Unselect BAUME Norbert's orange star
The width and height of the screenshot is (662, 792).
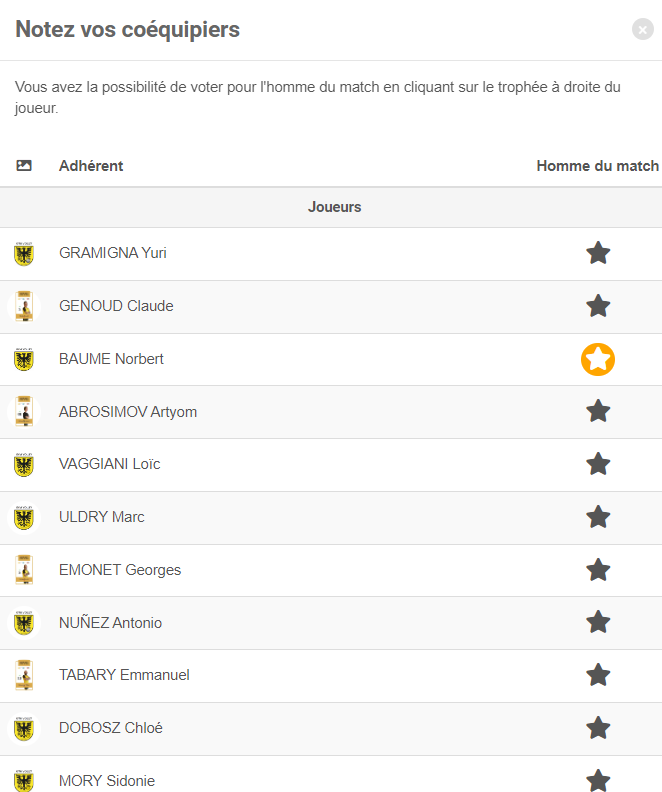(x=598, y=359)
